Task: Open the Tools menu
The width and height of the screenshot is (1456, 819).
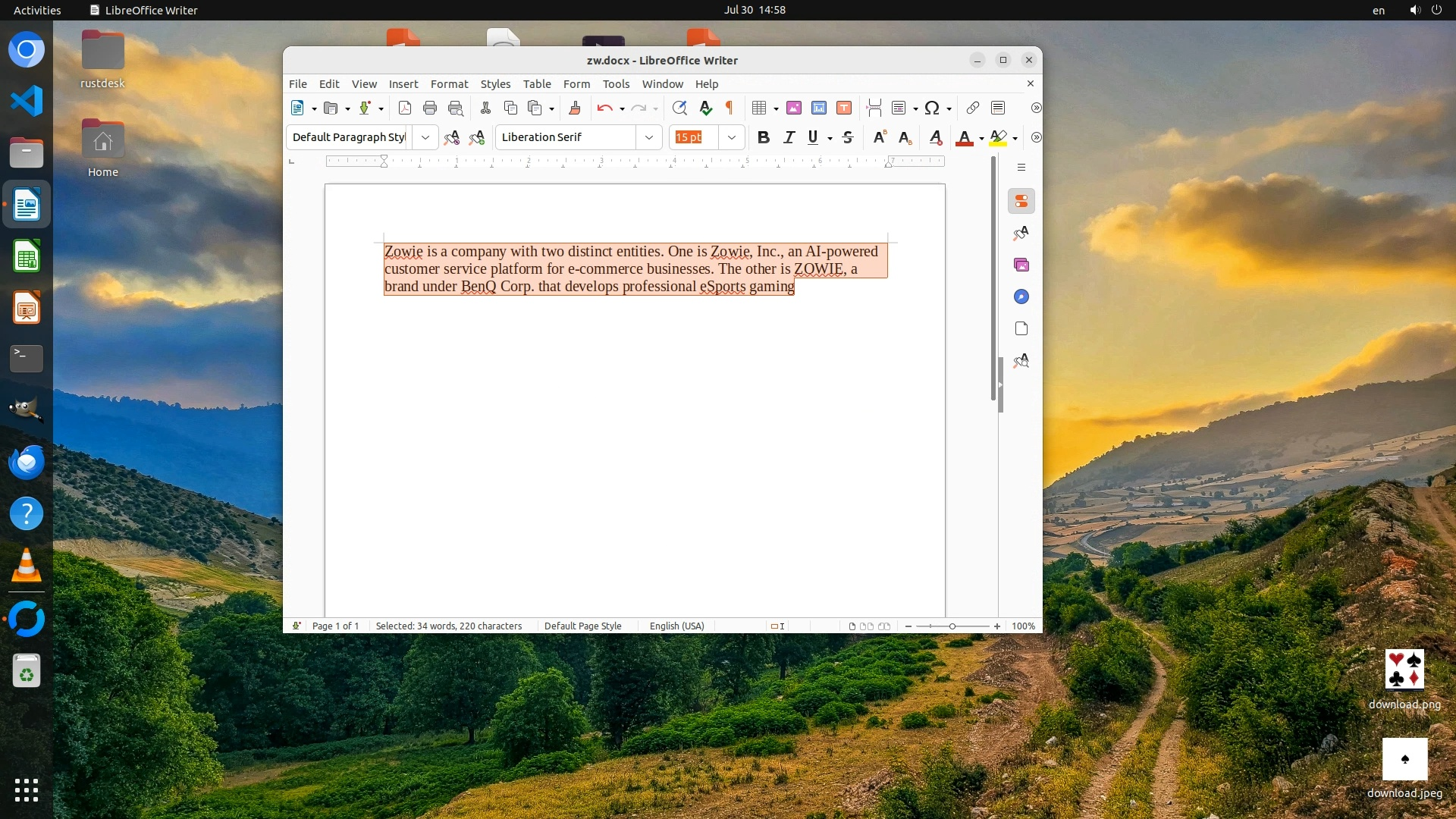Action: point(616,84)
